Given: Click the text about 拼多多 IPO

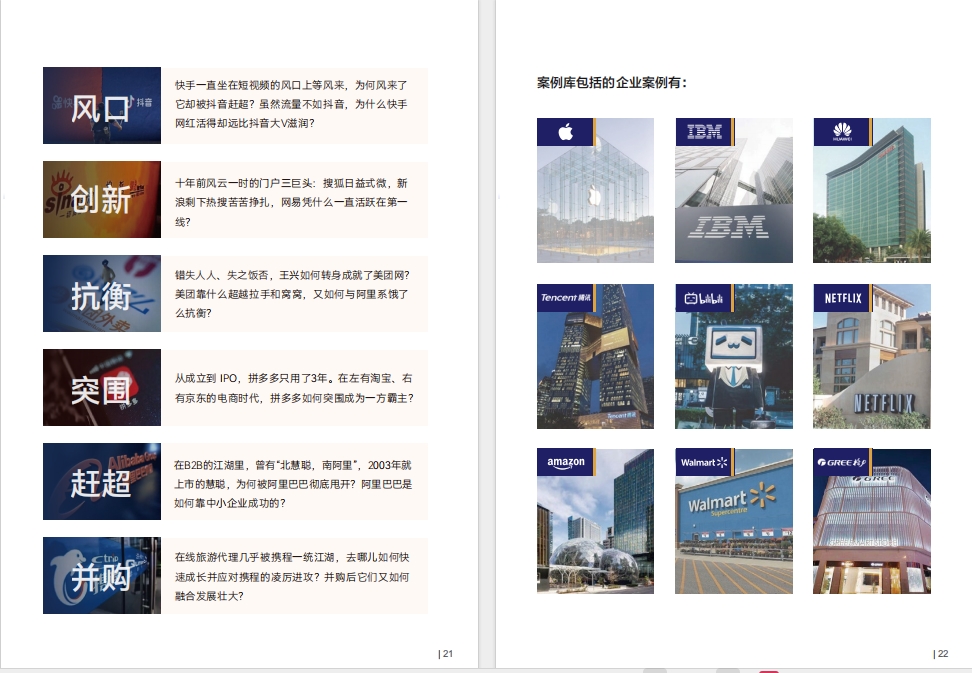Looking at the screenshot, I should (294, 388).
